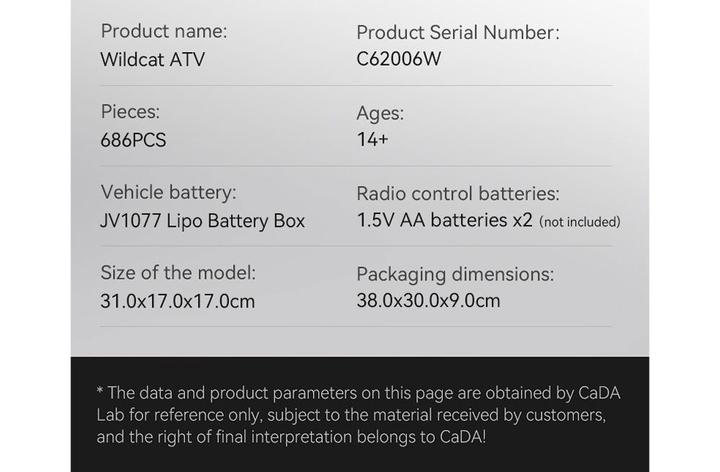Screen dimensions: 720x472
Task: Click the "Product name:" label
Action: point(164,31)
